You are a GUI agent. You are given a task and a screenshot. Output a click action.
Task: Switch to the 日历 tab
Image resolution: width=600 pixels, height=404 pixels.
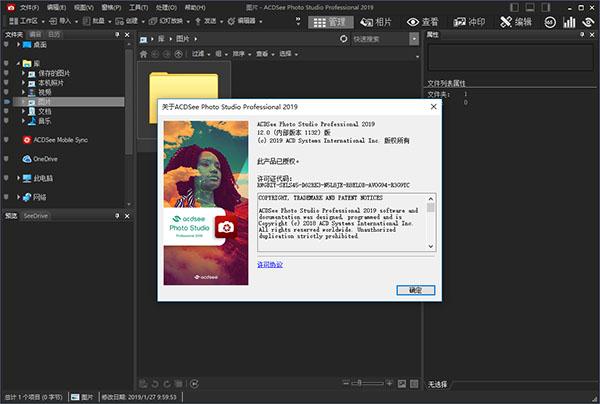coord(54,34)
